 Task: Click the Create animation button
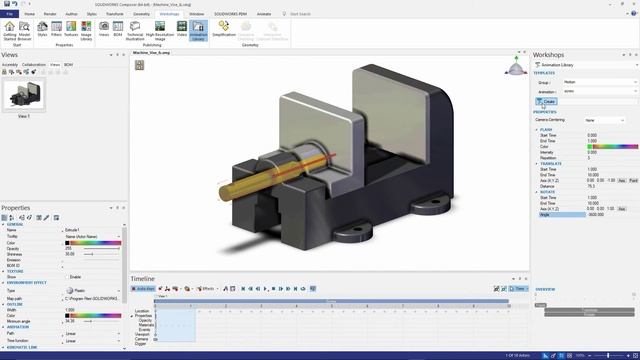point(546,101)
